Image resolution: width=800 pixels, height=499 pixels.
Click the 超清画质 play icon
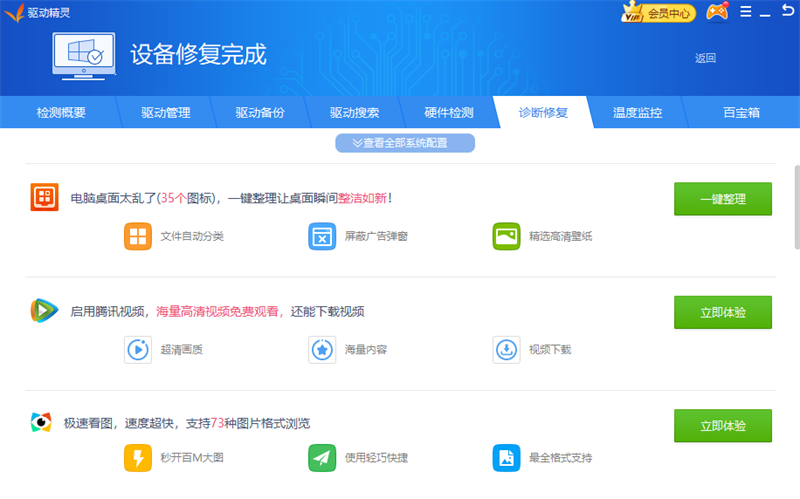click(138, 350)
